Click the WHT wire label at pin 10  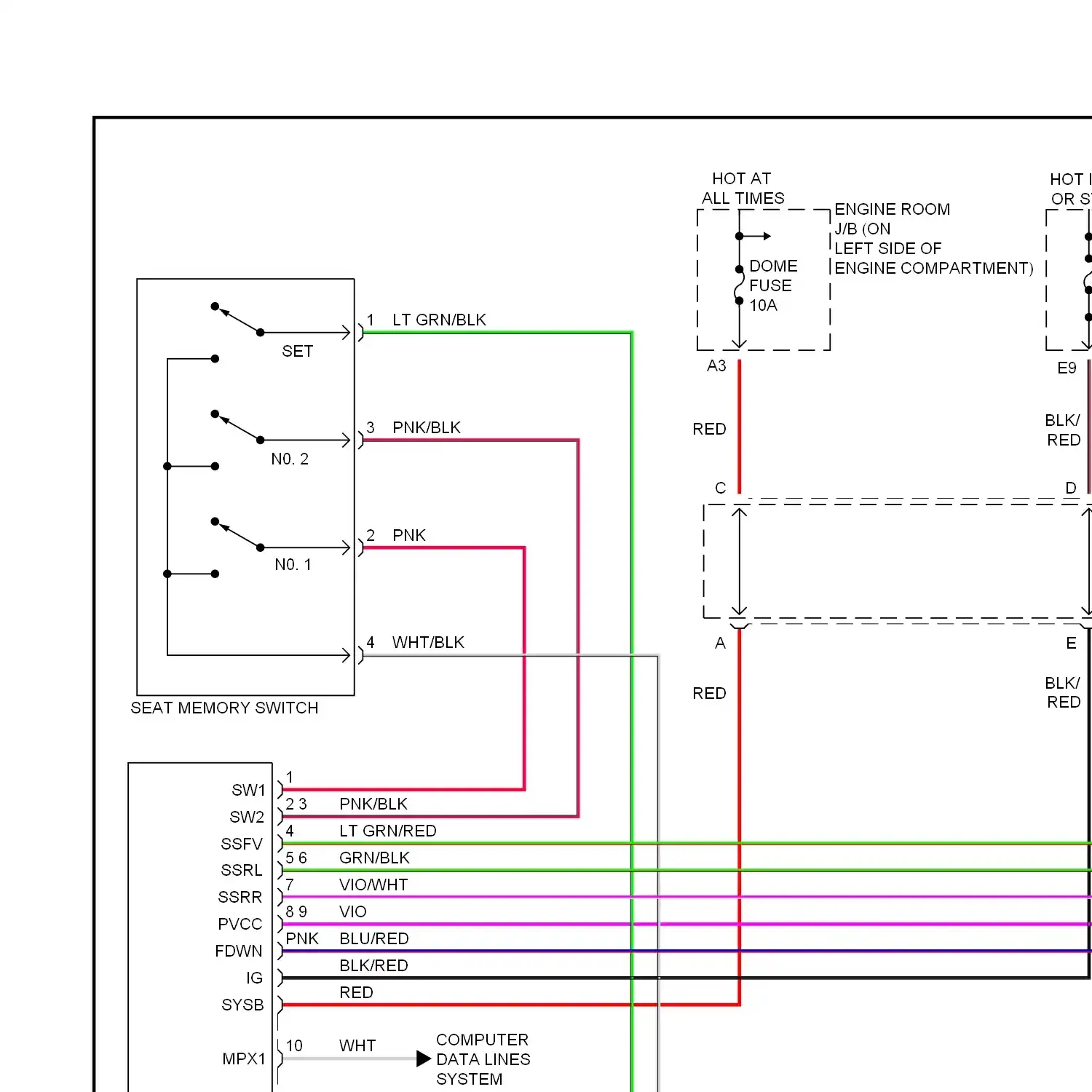pyautogui.click(x=357, y=1045)
